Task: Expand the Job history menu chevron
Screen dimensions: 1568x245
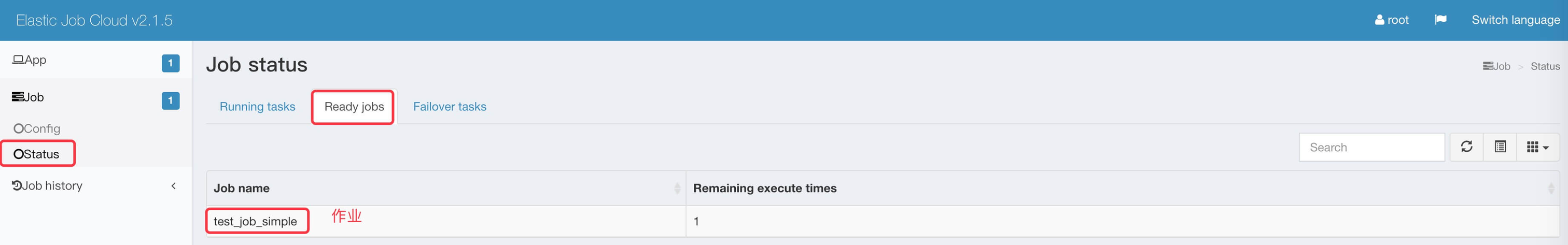Action: (x=174, y=186)
